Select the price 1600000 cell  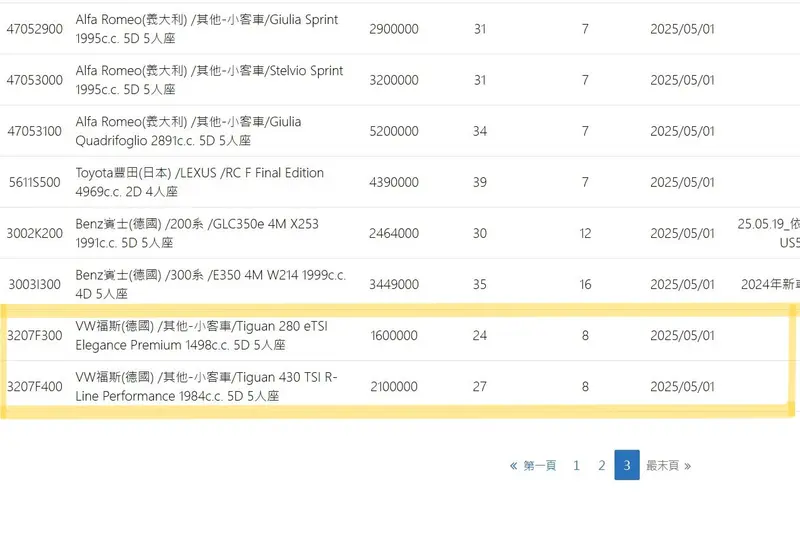click(394, 335)
